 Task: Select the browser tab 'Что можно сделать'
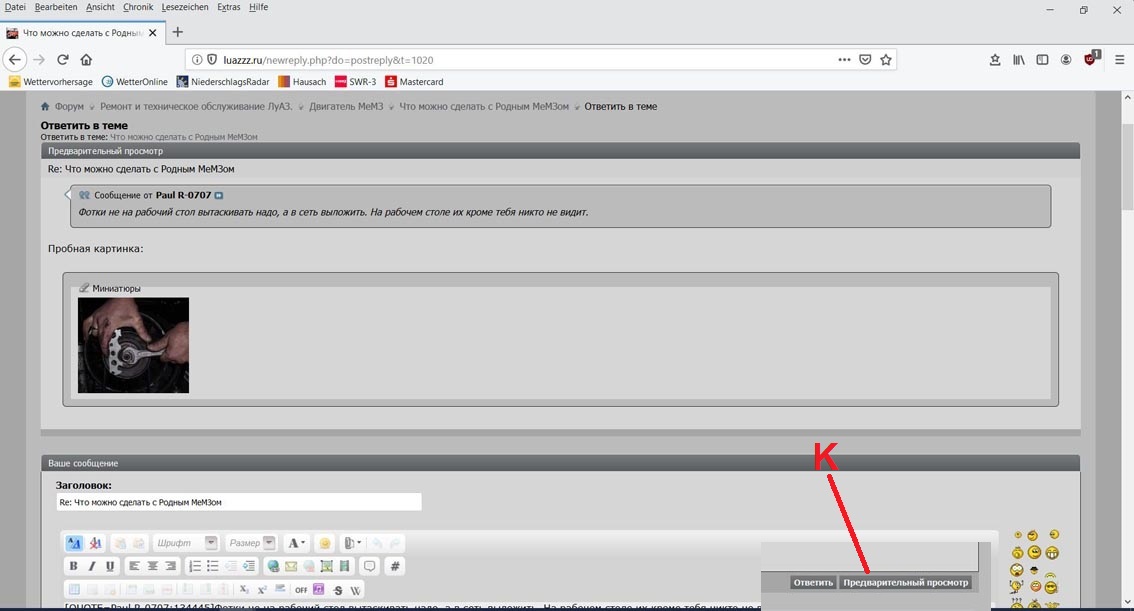[82, 33]
